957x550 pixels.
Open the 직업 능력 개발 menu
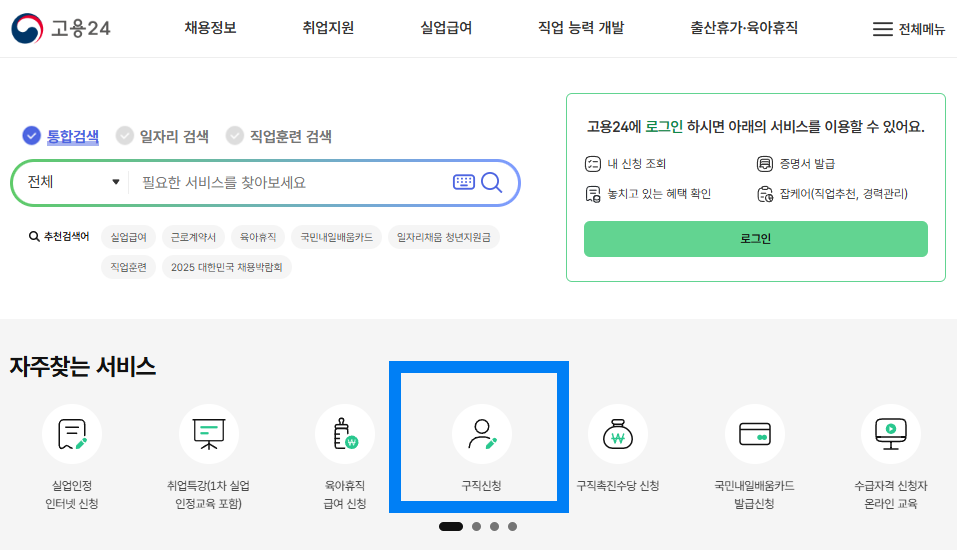click(580, 28)
